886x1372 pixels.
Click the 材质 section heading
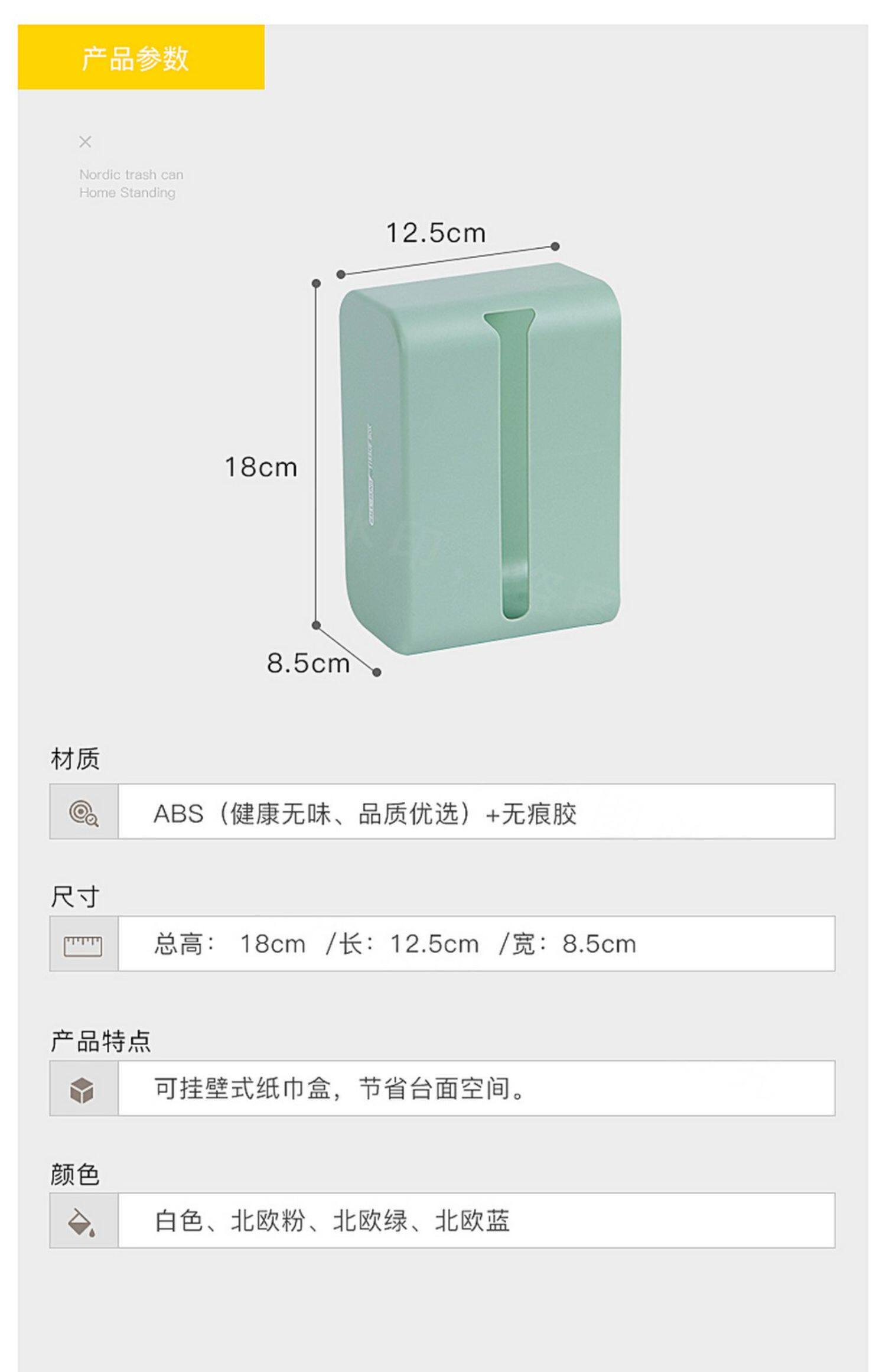pos(75,759)
